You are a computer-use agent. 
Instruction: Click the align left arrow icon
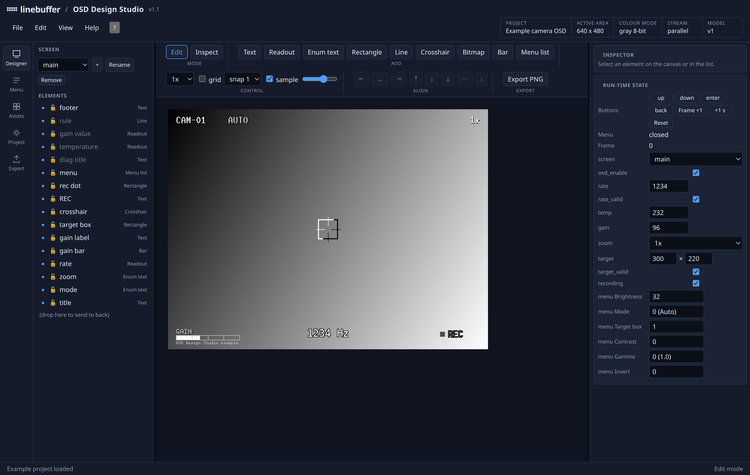pyautogui.click(x=361, y=79)
